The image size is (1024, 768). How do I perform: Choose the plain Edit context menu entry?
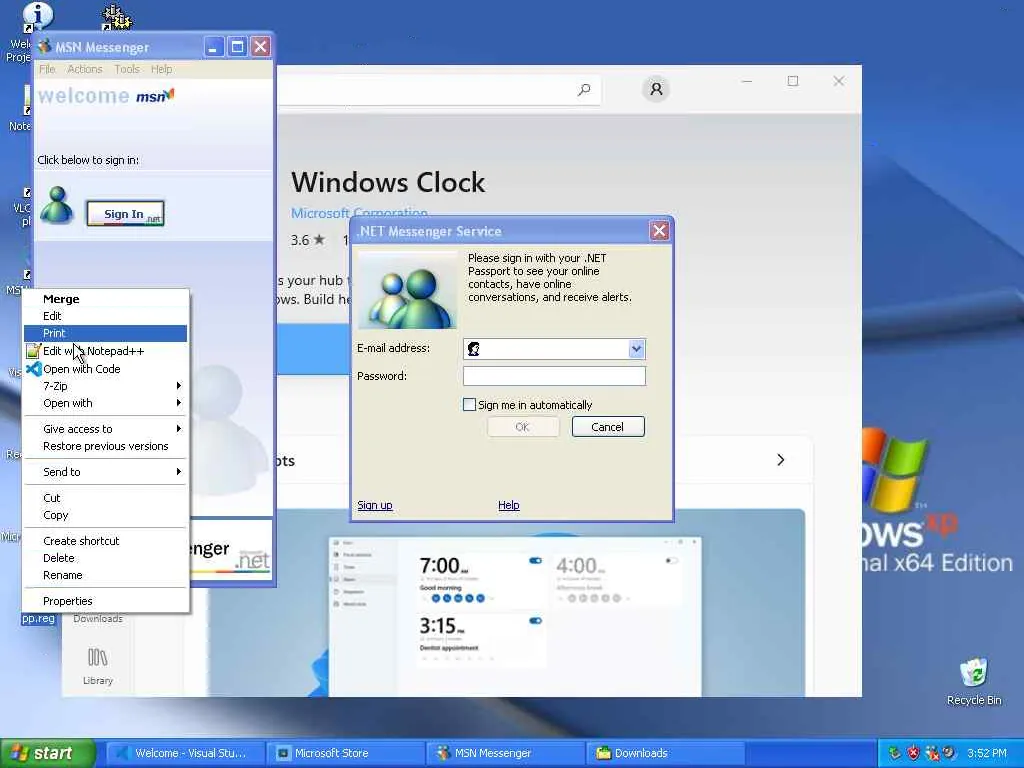[x=105, y=316]
